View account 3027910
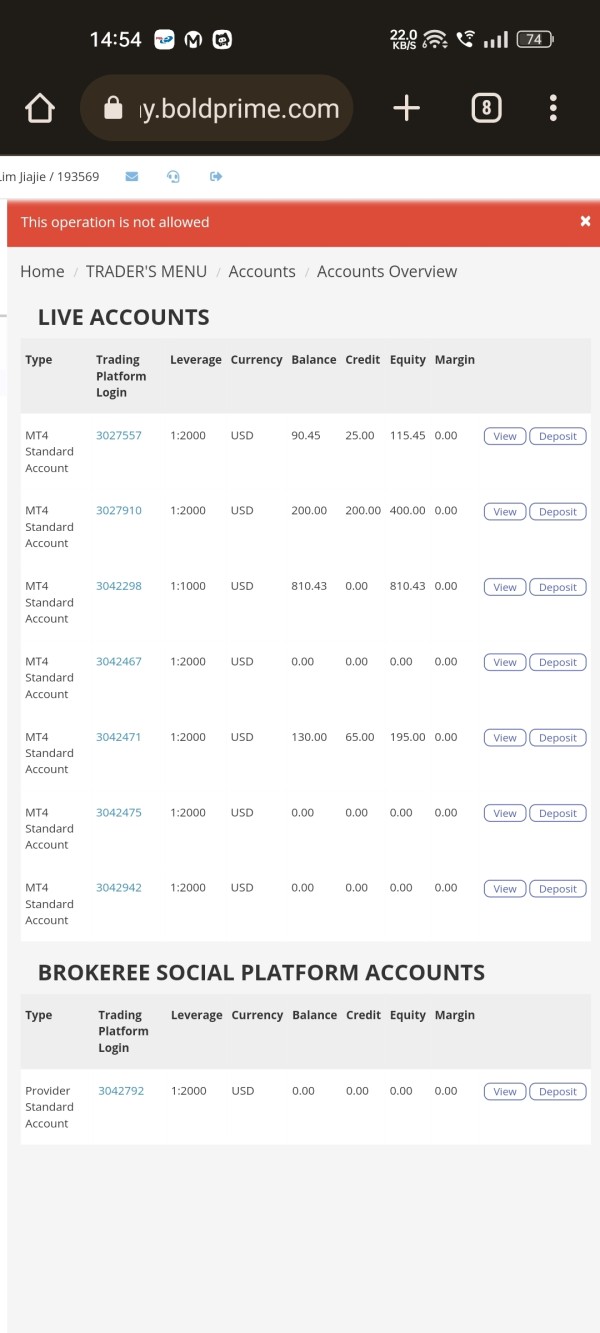This screenshot has width=600, height=1333. tap(505, 511)
